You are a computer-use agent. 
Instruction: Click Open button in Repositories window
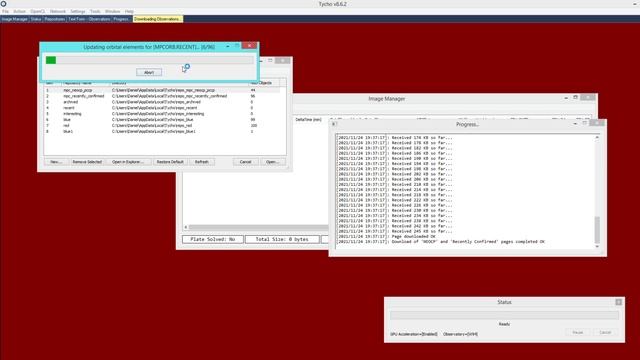pyautogui.click(x=272, y=162)
